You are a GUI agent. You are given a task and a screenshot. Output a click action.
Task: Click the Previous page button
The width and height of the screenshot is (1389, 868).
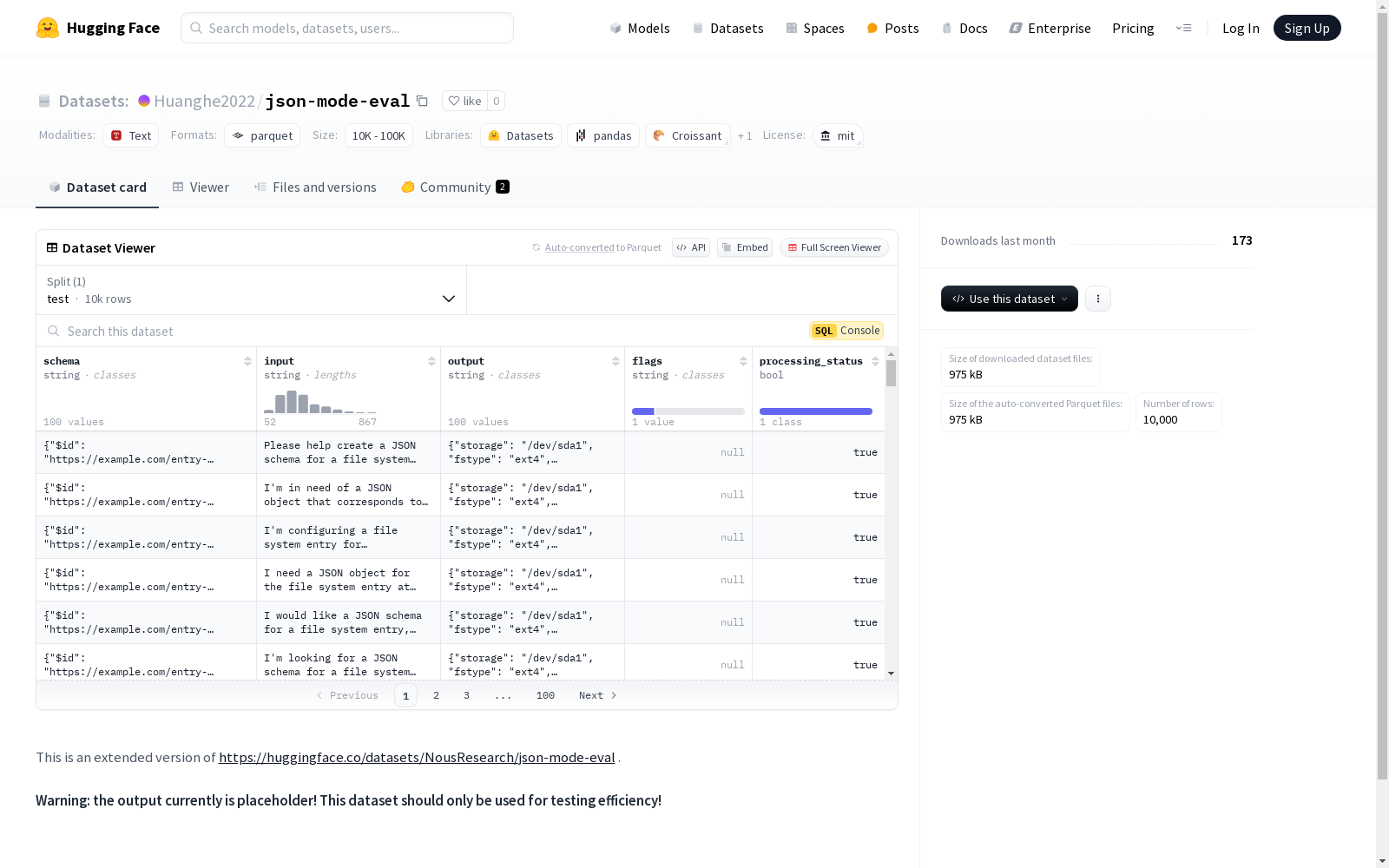(347, 695)
